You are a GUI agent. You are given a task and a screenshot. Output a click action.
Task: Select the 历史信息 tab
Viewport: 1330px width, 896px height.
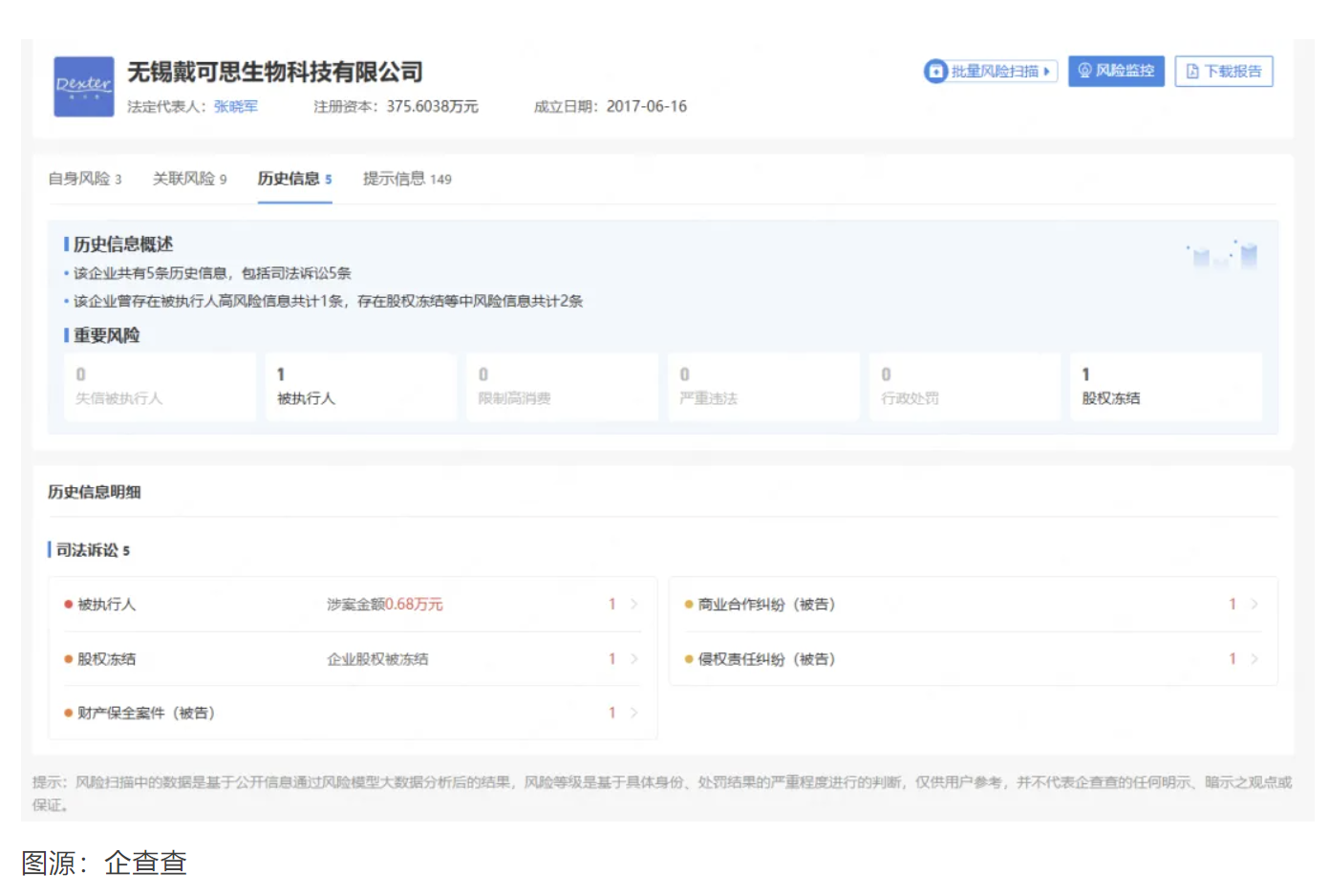[295, 179]
